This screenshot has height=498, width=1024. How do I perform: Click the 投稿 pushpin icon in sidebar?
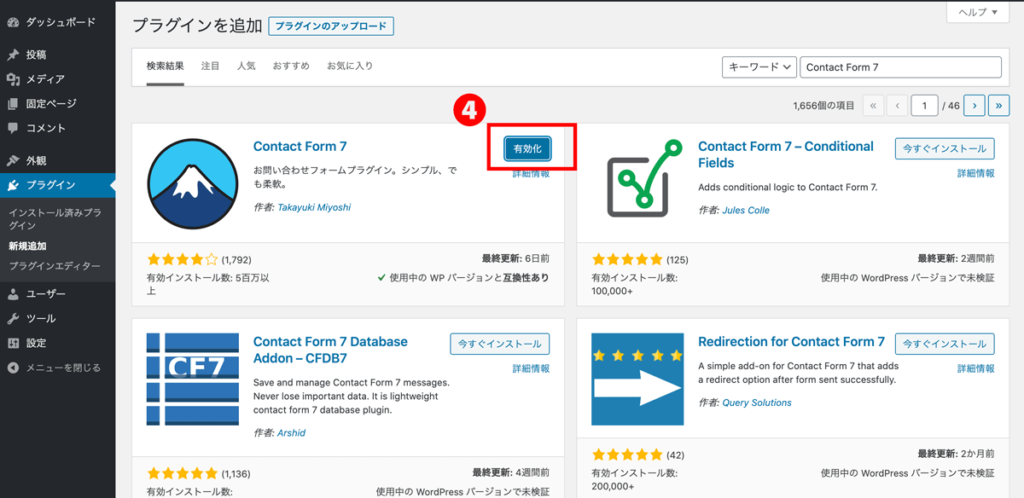[x=13, y=55]
